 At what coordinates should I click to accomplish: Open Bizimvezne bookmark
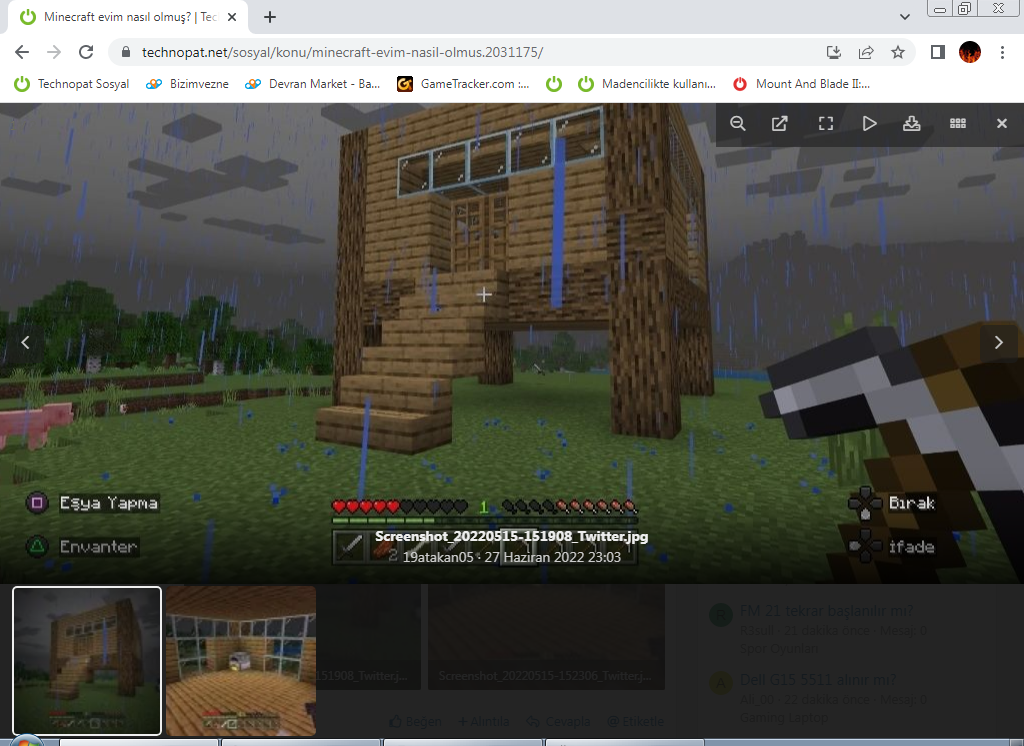(x=187, y=84)
